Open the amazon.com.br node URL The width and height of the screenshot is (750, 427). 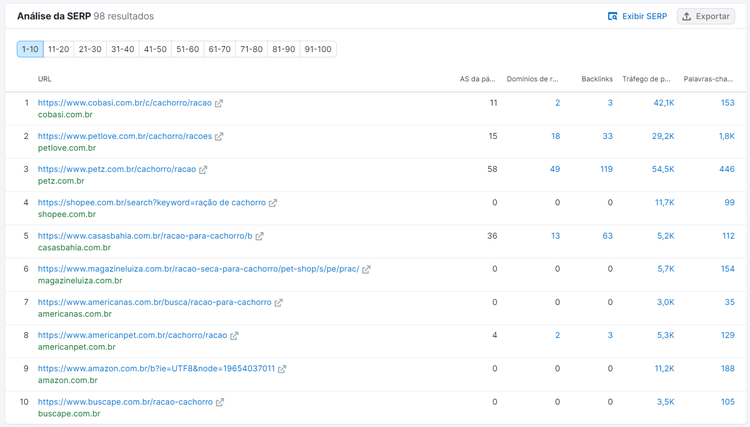coord(156,369)
